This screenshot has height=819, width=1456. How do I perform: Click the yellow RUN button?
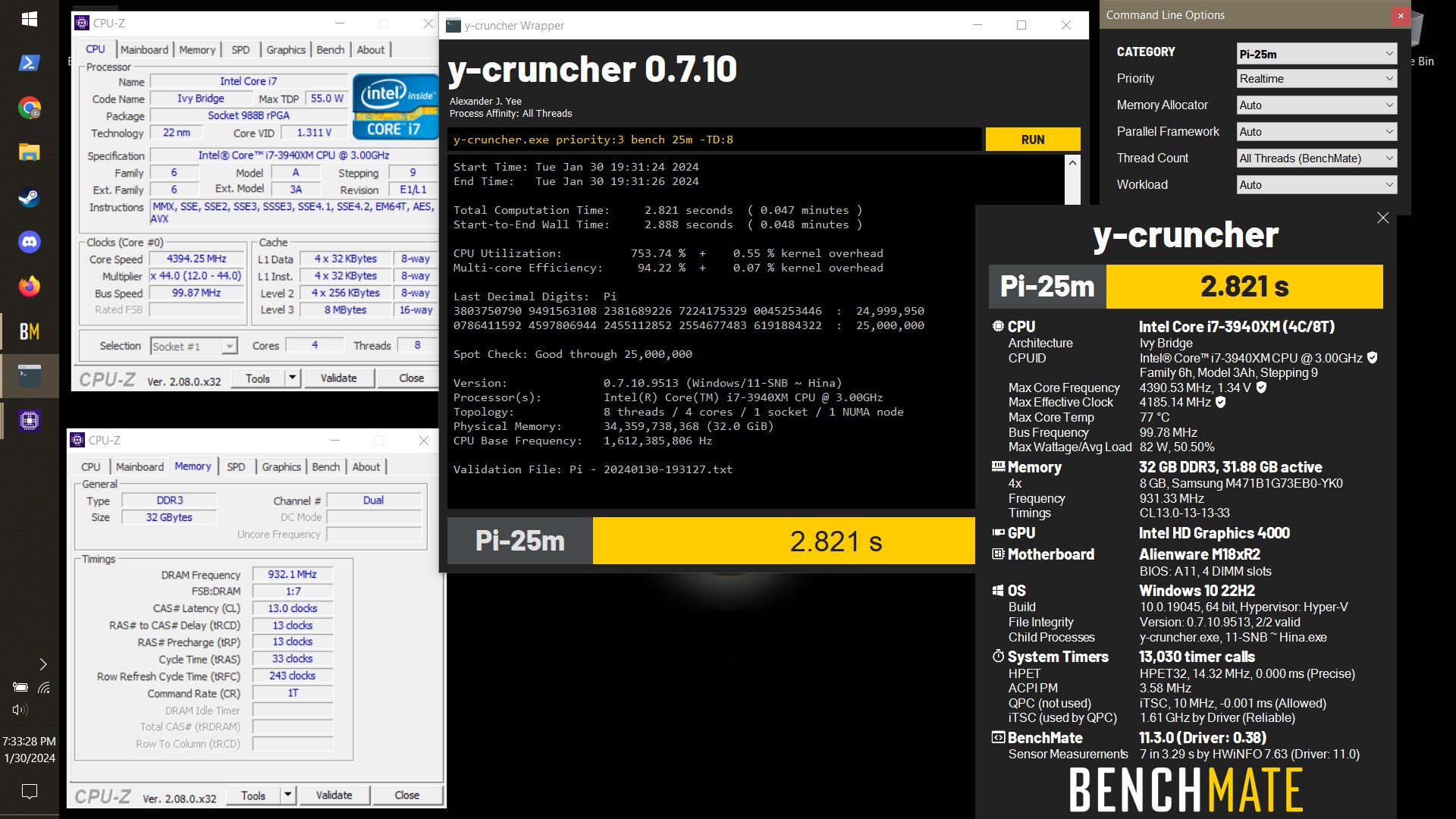click(1033, 140)
